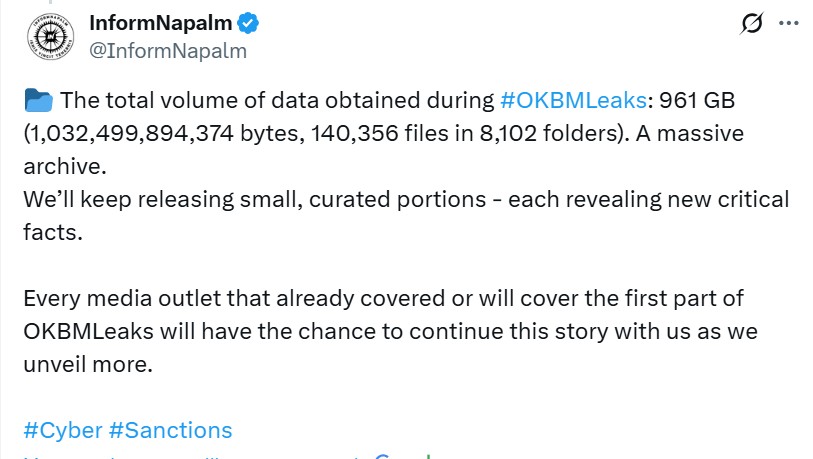Click the "unveil more." text
813x459 pixels.
click(87, 364)
